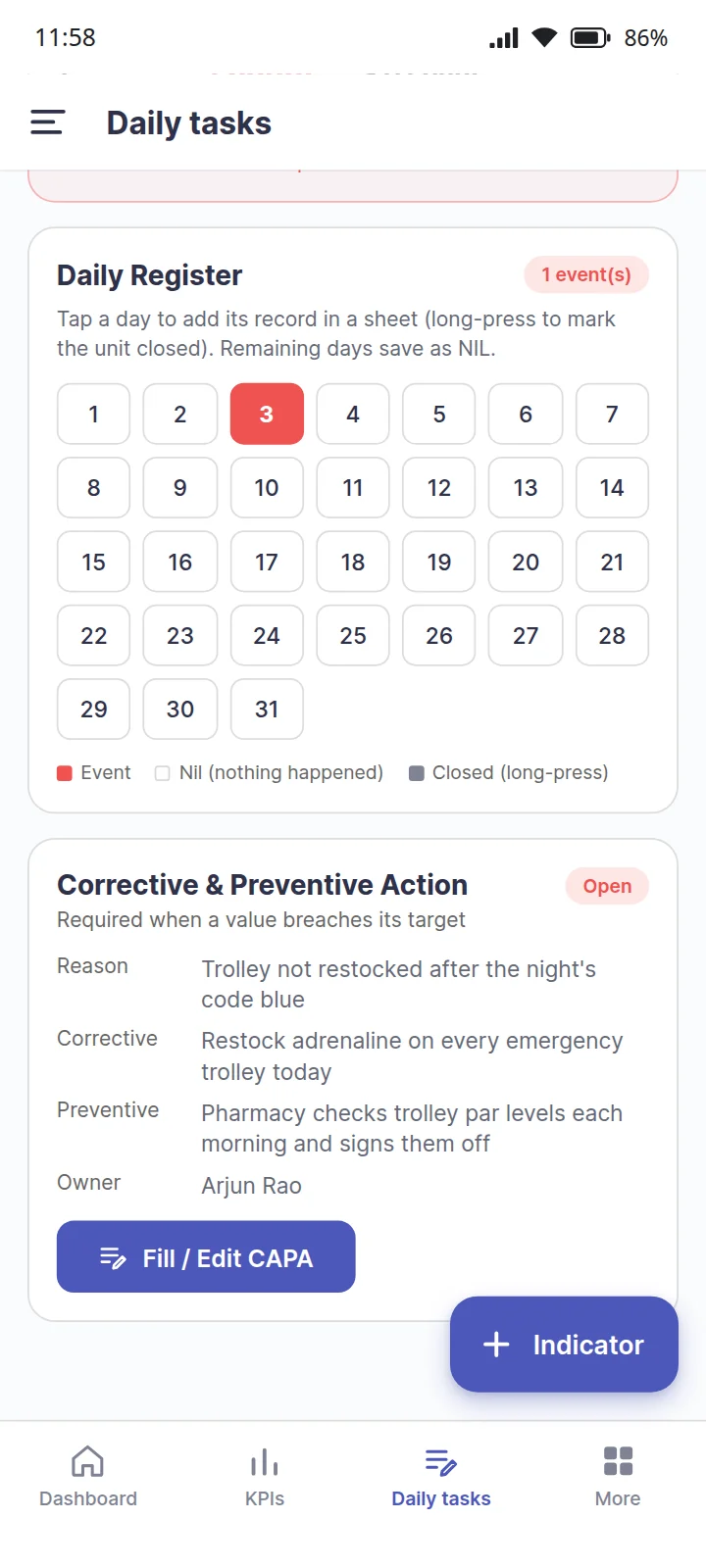Screen dimensions: 706x1568
Task: Tap the Dashboard home icon
Action: (88, 1461)
